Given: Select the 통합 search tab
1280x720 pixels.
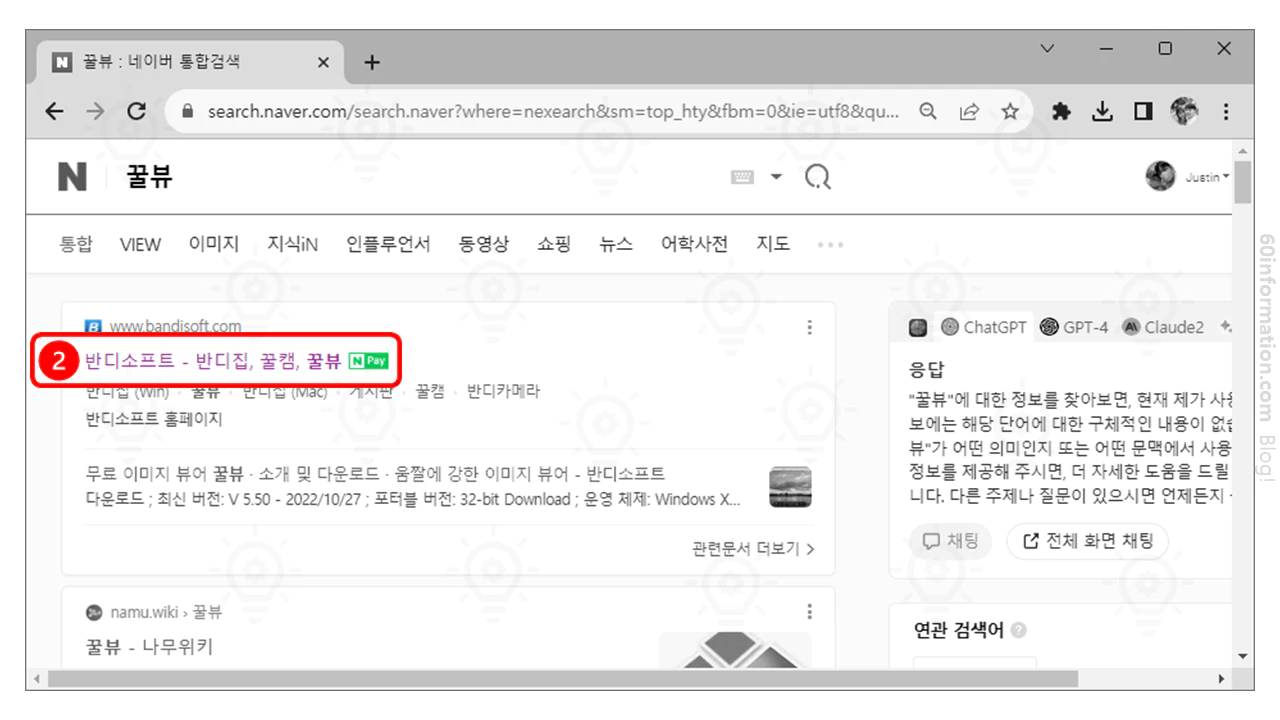Looking at the screenshot, I should 76,244.
